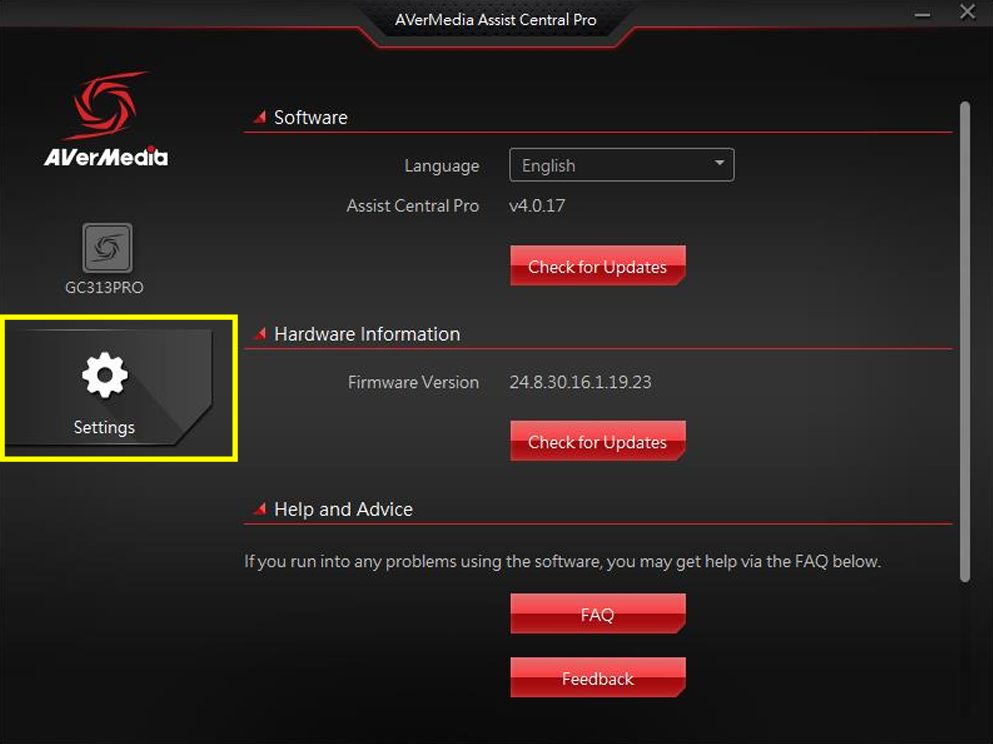Click the AVerMedia logo
This screenshot has width=993, height=744.
click(x=106, y=120)
